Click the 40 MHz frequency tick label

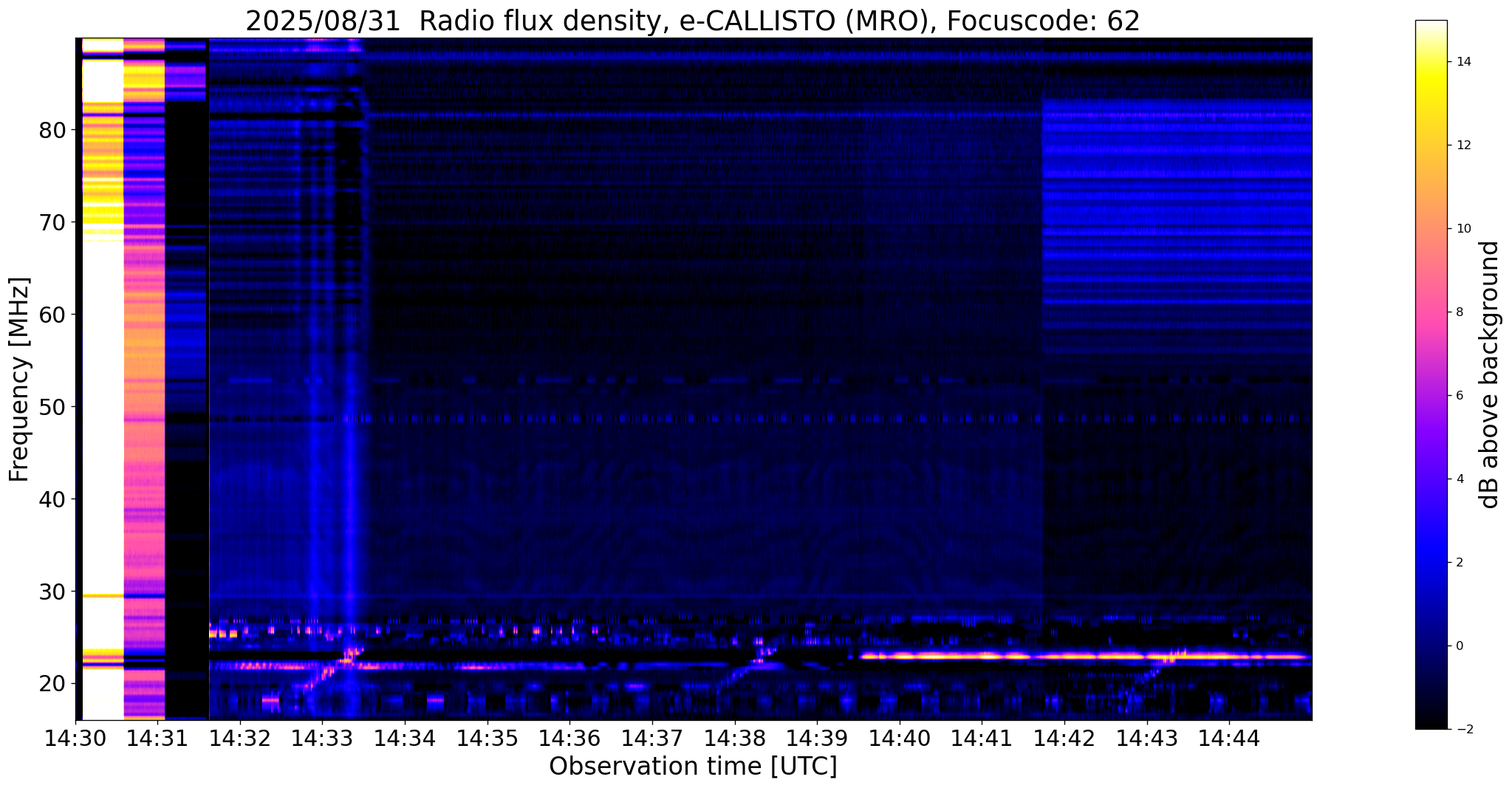[52, 499]
